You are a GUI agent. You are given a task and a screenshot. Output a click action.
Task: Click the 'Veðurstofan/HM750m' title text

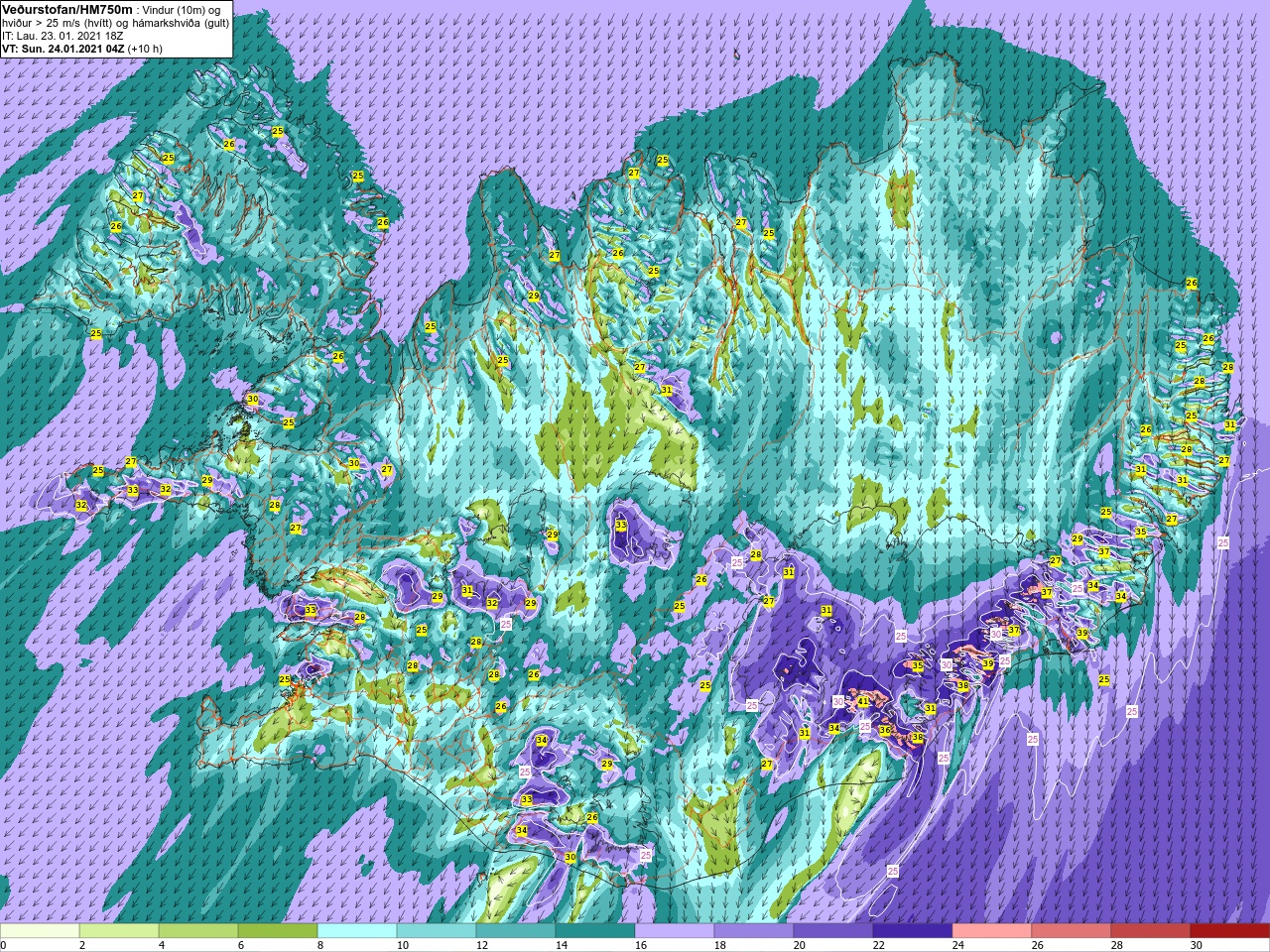click(x=64, y=9)
